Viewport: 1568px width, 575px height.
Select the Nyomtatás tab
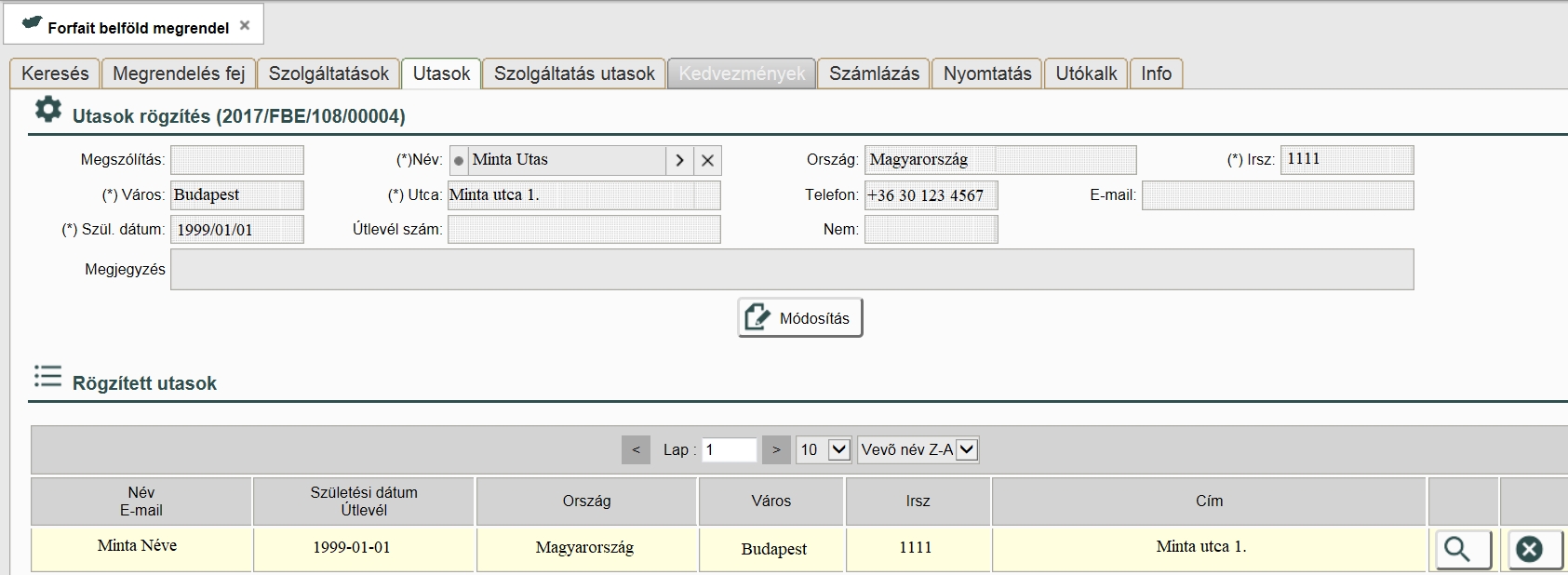[987, 74]
